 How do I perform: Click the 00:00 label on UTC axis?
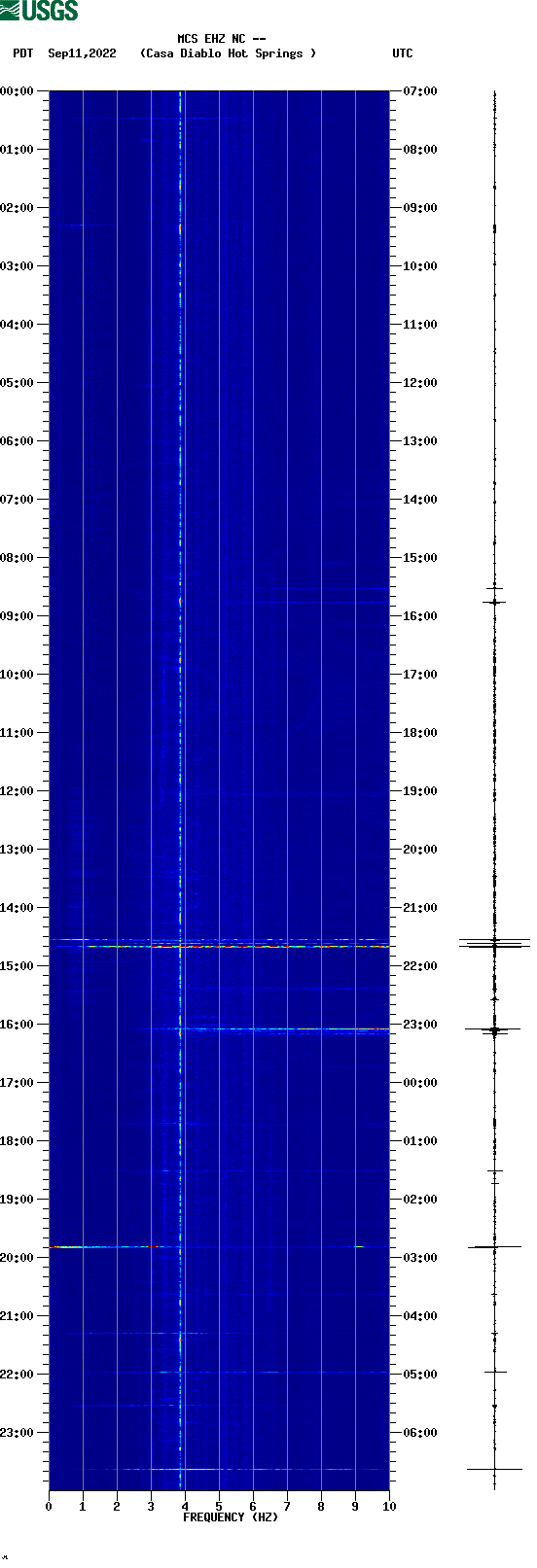[420, 1083]
